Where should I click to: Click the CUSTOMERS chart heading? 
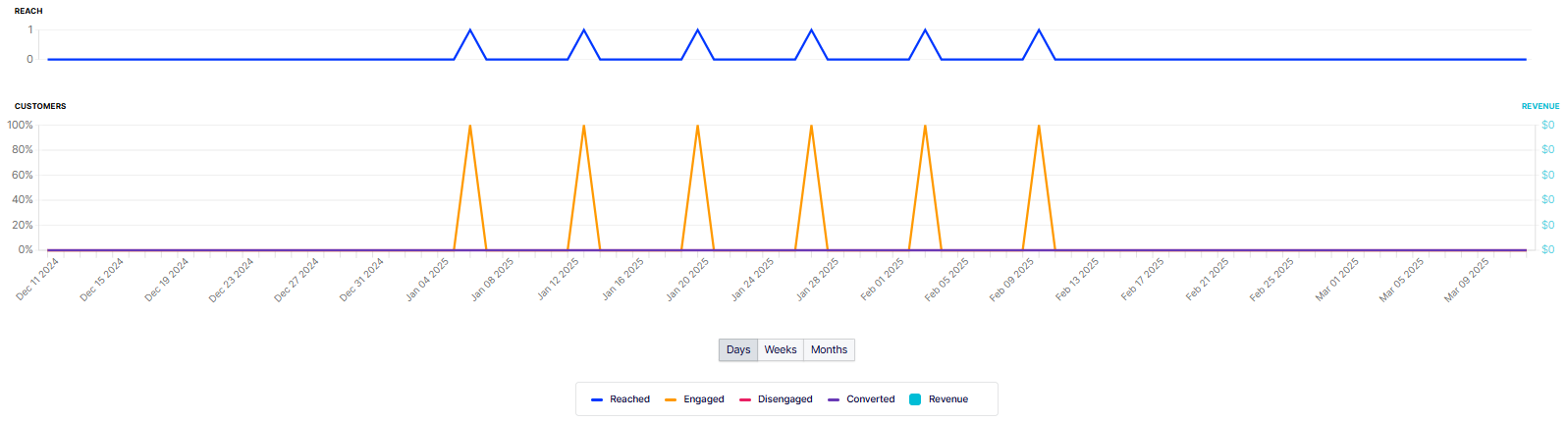click(40, 106)
